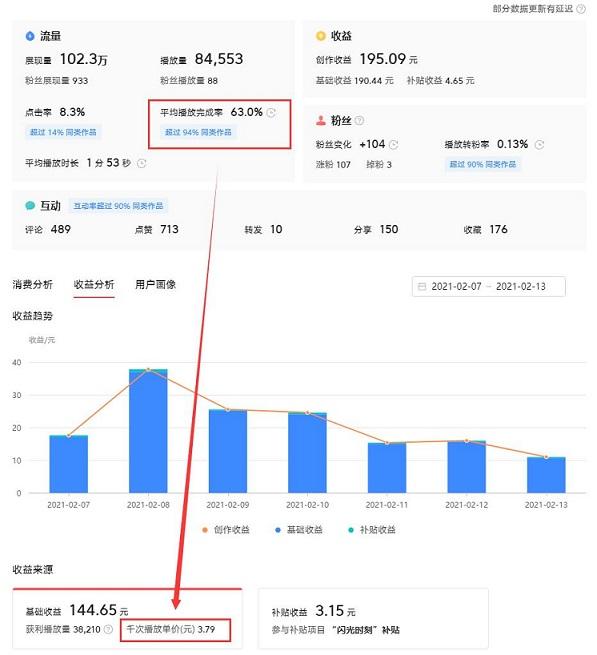The image size is (597, 655).
Task: Click the 2021-02-08 revenue bar
Action: pyautogui.click(x=148, y=431)
